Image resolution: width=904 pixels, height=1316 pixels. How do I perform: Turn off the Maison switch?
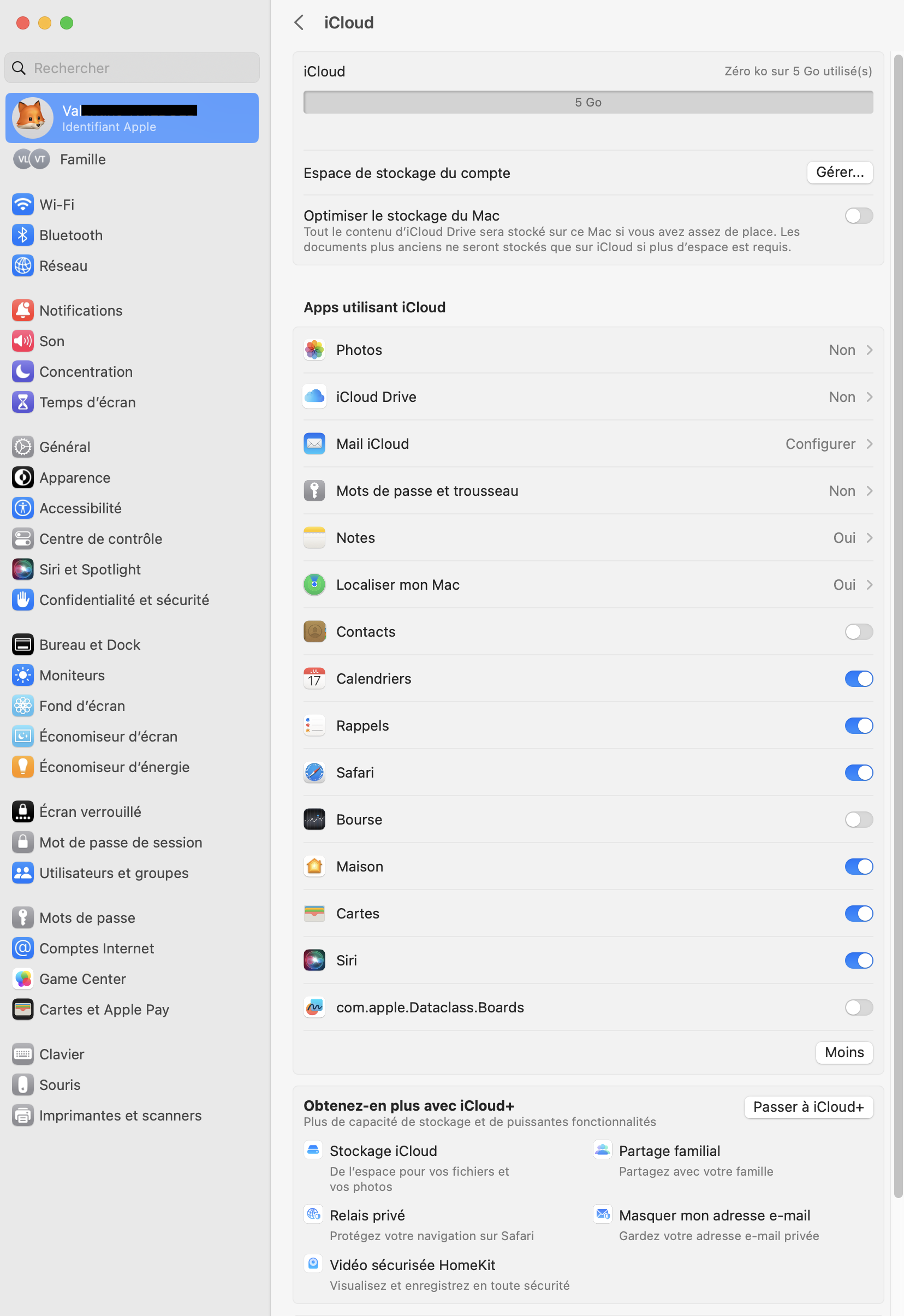(859, 867)
